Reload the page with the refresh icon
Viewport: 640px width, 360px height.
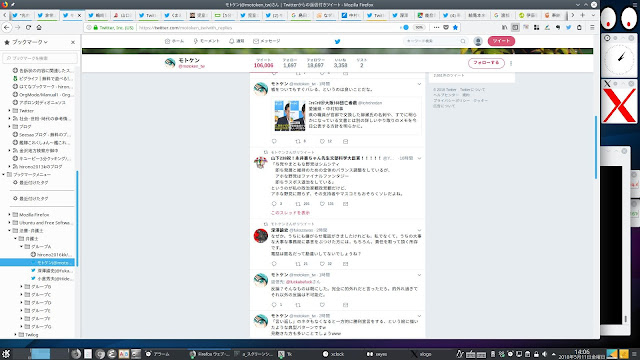(28, 27)
